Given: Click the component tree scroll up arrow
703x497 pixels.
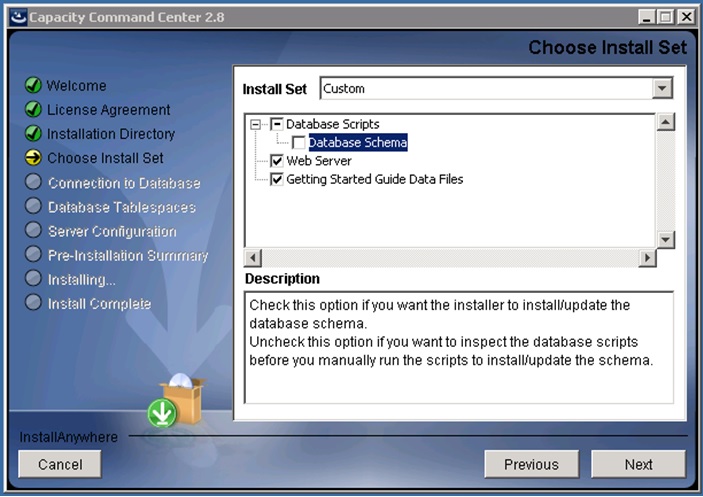Looking at the screenshot, I should 666,122.
